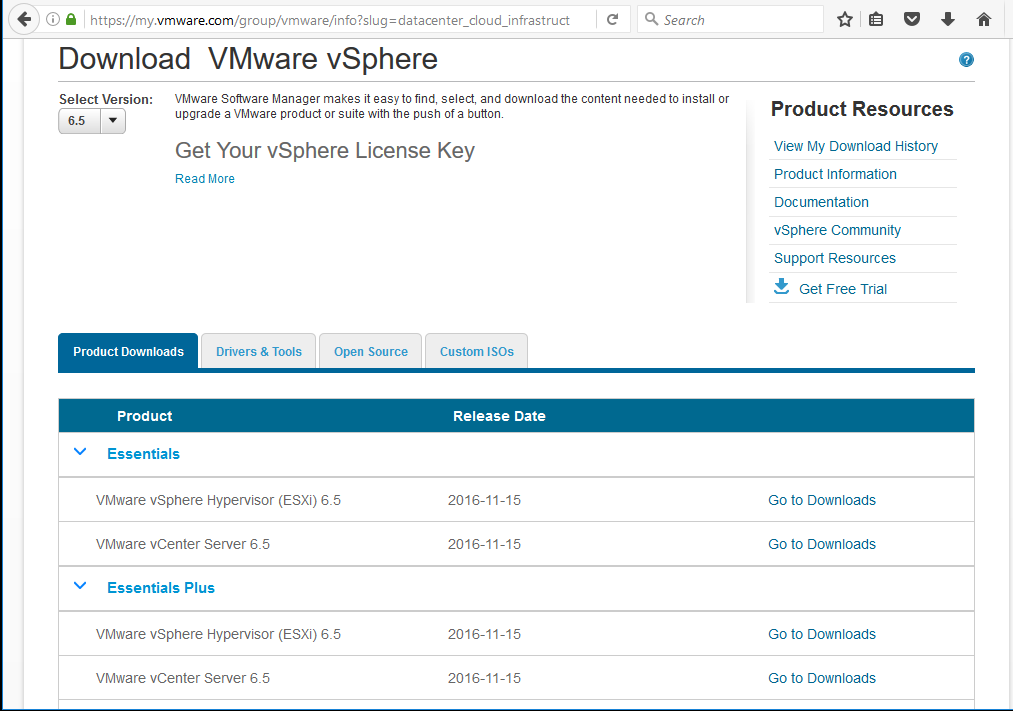The image size is (1013, 711).
Task: Open Product Information link
Action: click(x=835, y=174)
